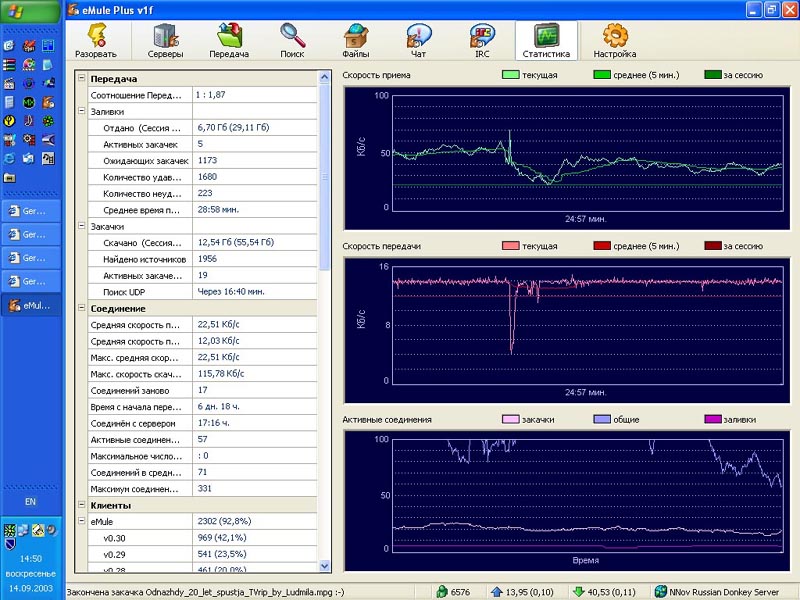
Task: Click the statistics tree scrollbar thumb
Action: [324, 177]
